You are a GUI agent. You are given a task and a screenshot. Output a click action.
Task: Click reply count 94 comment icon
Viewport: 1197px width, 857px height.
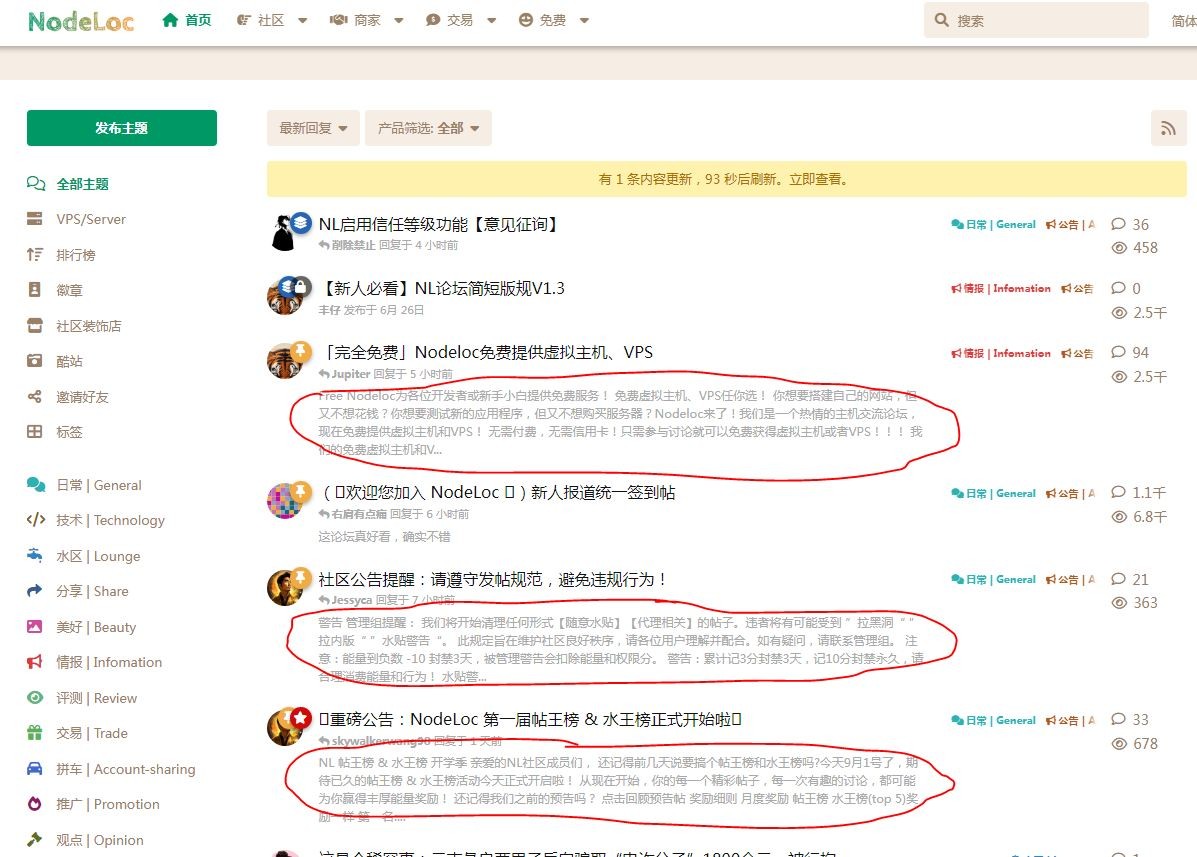[x=1118, y=352]
